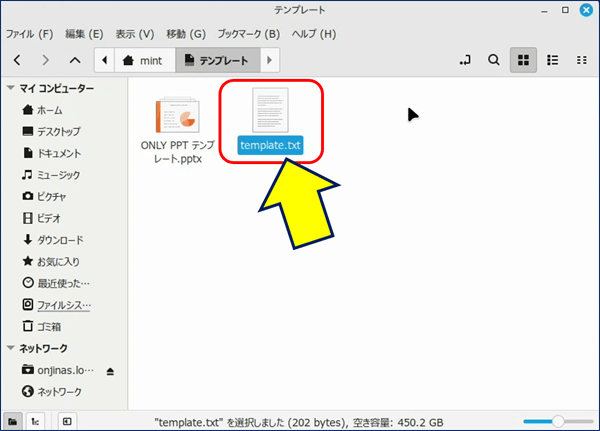Open the 移動 (G) menu

[186, 34]
